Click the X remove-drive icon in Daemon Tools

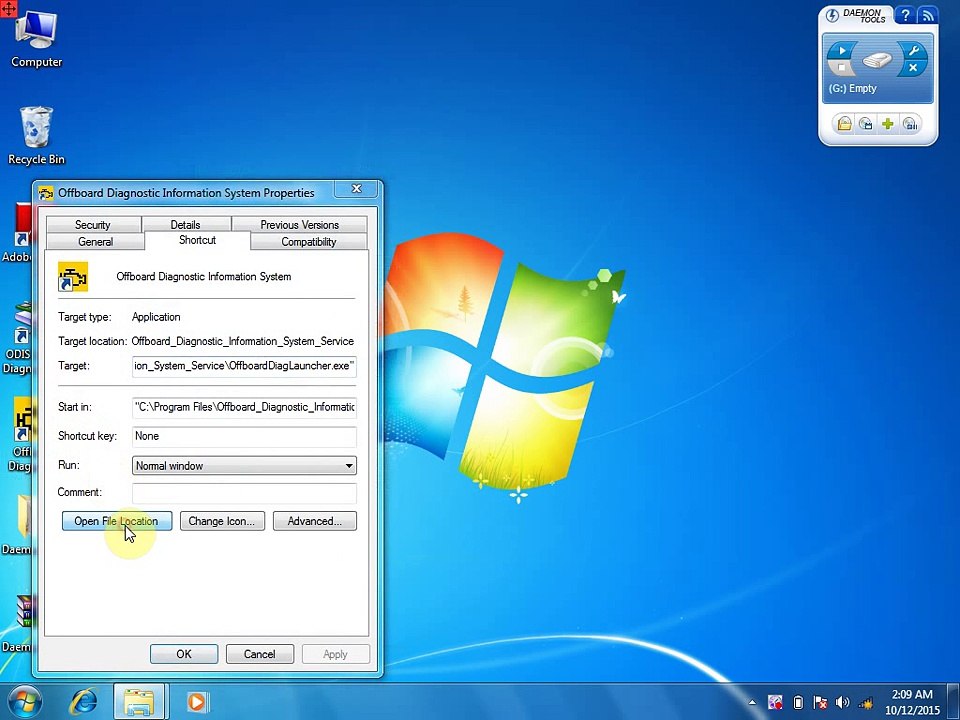(x=913, y=67)
